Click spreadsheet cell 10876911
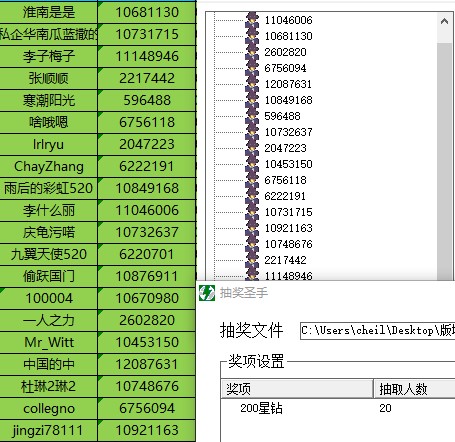The image size is (455, 442). [147, 276]
